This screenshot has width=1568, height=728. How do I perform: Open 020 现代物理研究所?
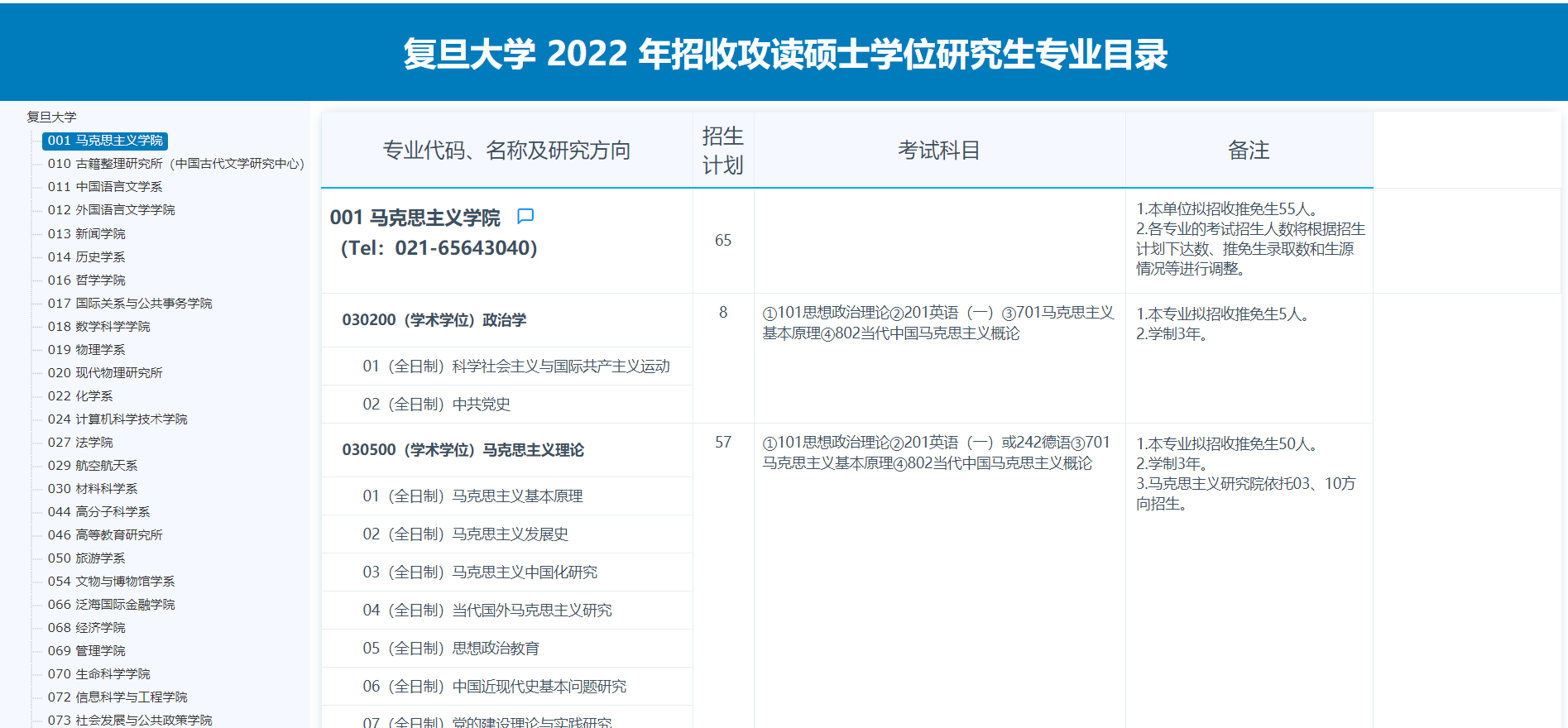point(105,373)
